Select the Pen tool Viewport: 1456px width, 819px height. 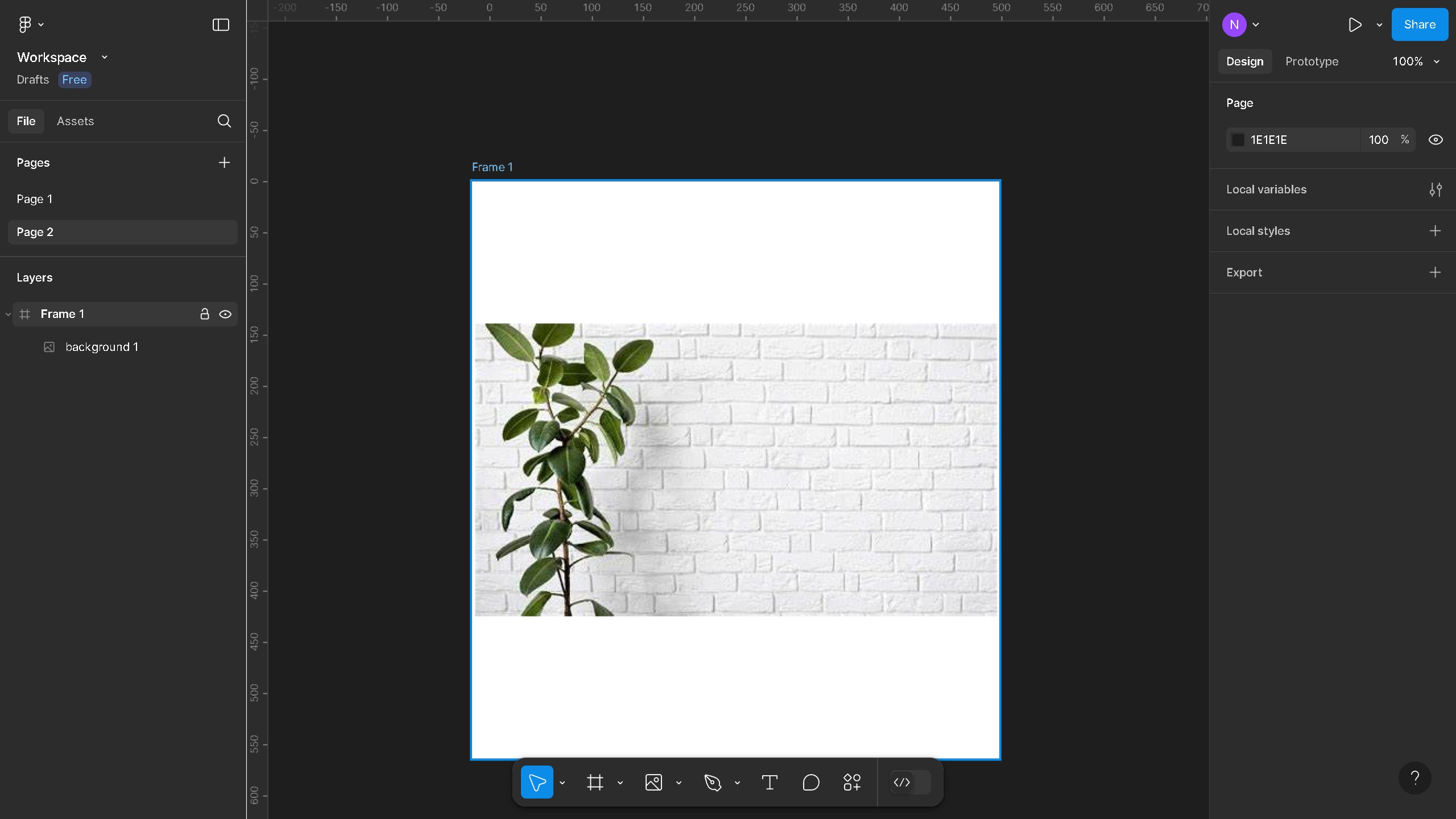(x=713, y=781)
